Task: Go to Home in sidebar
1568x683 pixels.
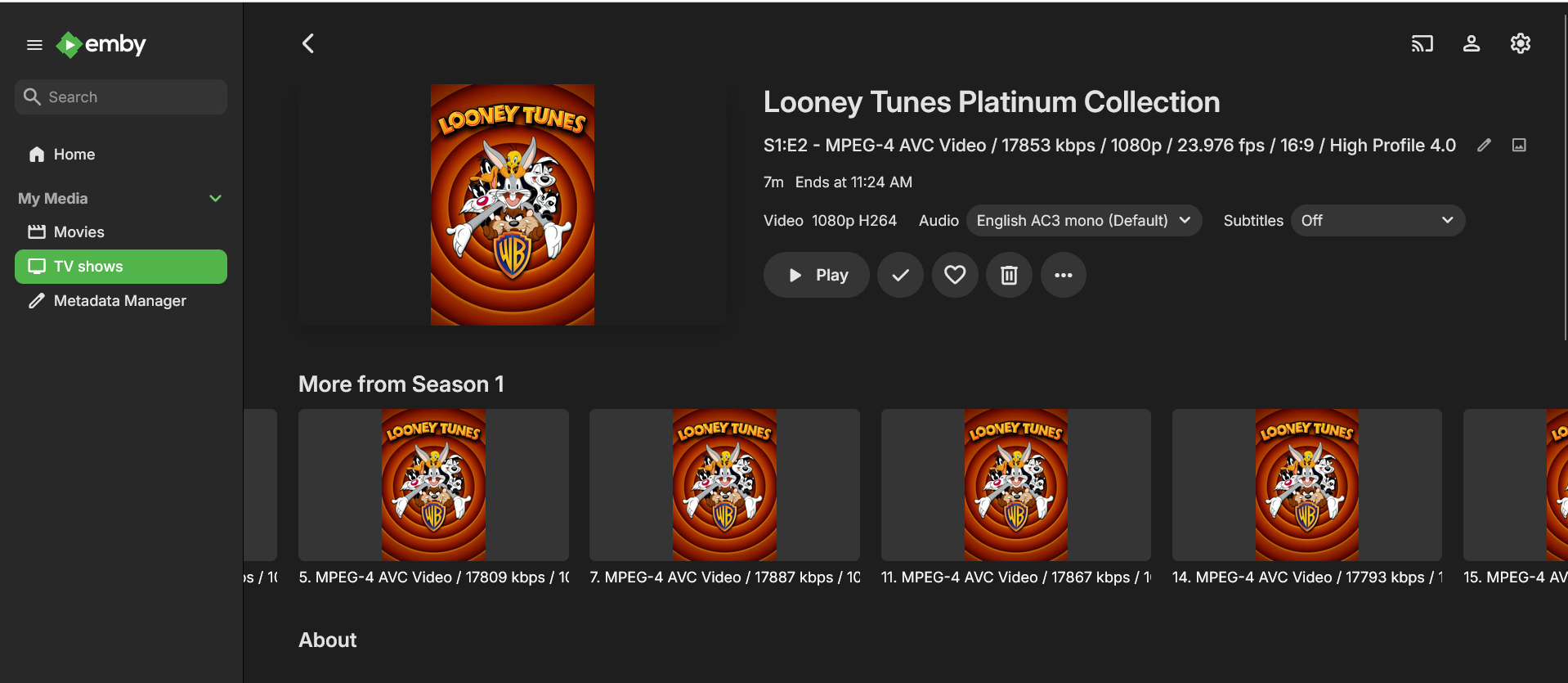Action: pos(121,155)
